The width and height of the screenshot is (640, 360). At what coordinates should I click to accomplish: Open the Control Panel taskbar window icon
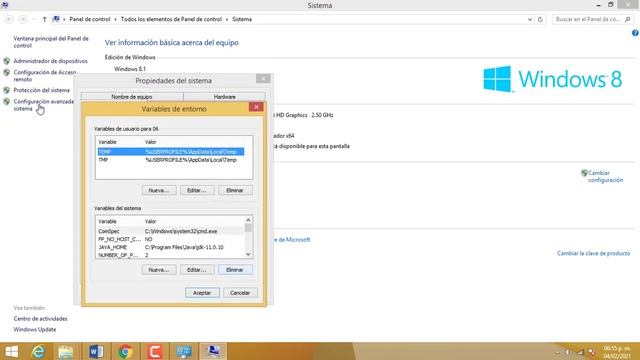point(184,351)
